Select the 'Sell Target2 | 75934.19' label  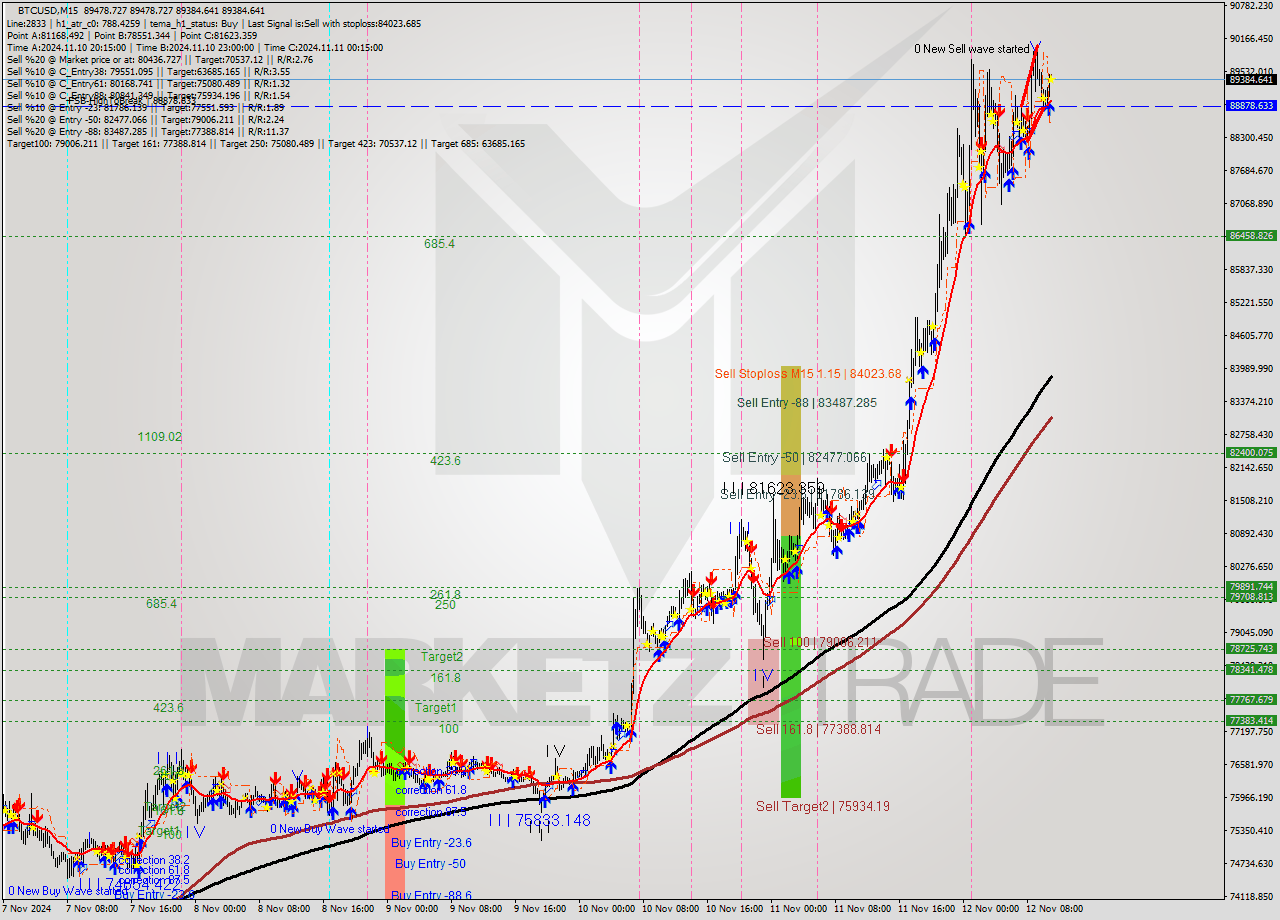[x=822, y=806]
